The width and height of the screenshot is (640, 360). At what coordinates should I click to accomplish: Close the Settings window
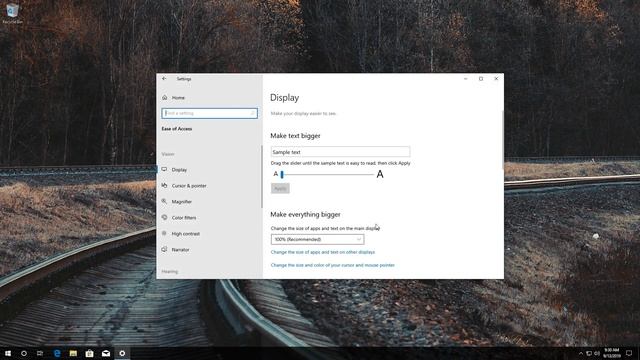point(496,79)
